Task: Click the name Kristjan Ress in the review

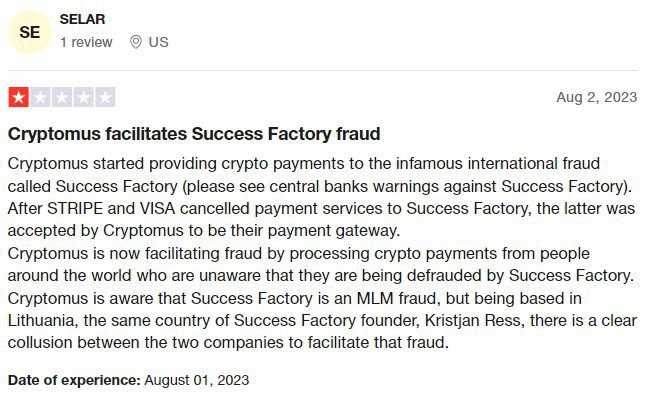Action: [475, 320]
